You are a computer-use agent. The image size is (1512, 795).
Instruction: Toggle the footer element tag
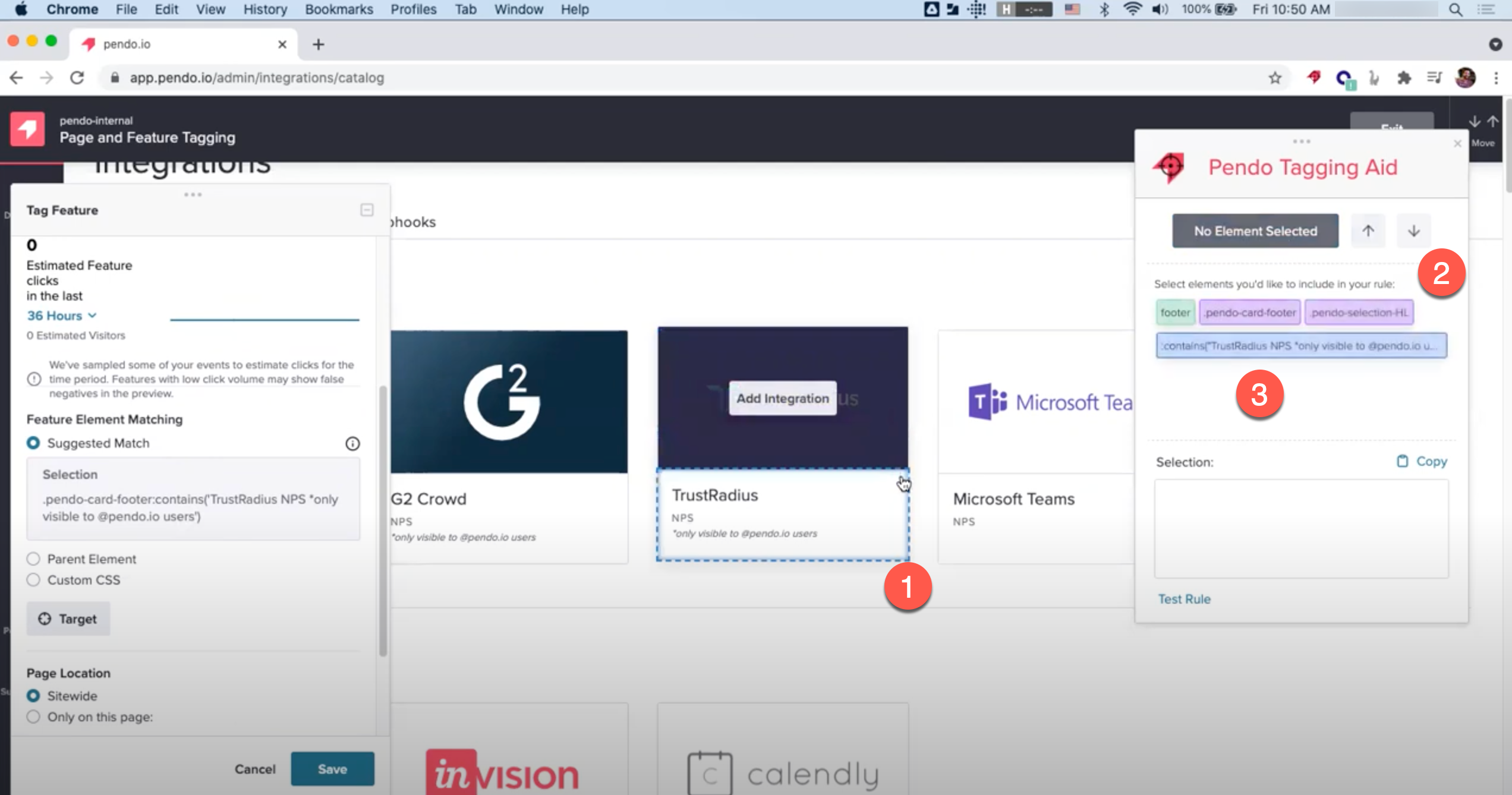pyautogui.click(x=1175, y=313)
